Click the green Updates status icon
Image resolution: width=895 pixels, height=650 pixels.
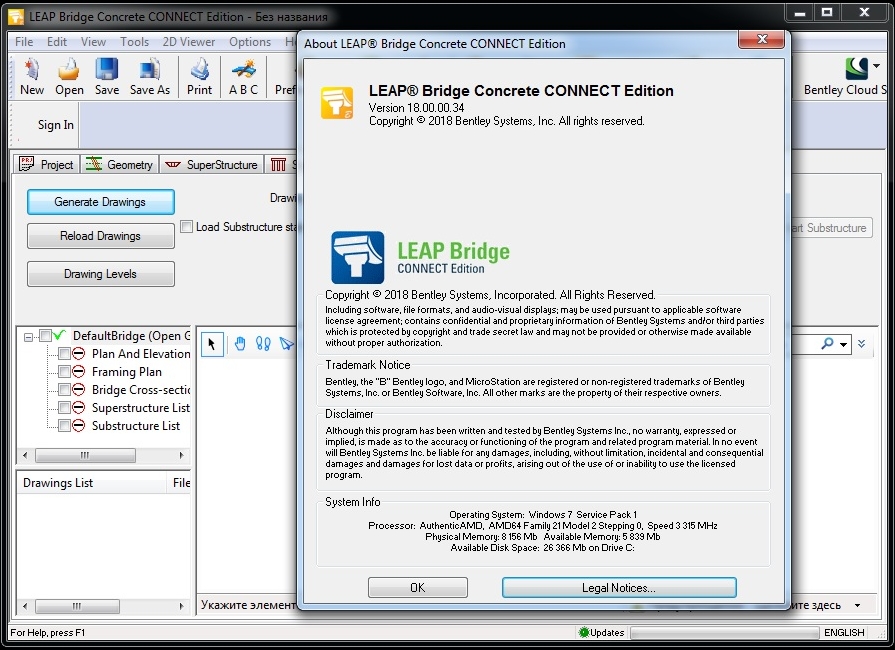click(583, 632)
